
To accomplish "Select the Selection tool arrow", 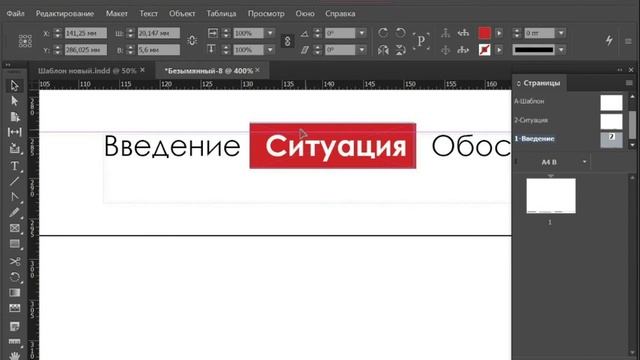I will tap(14, 86).
